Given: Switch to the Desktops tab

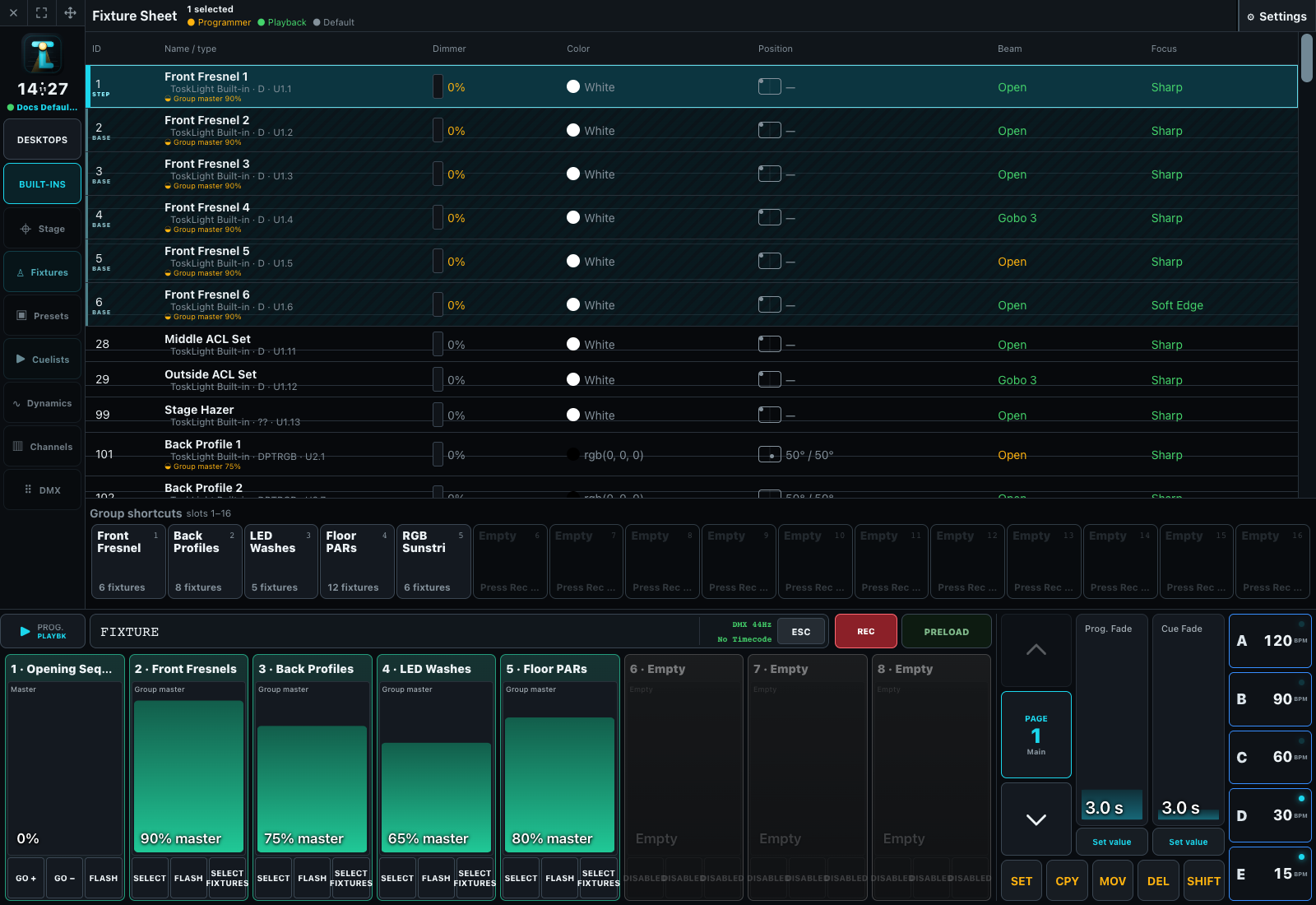Looking at the screenshot, I should click(x=43, y=140).
